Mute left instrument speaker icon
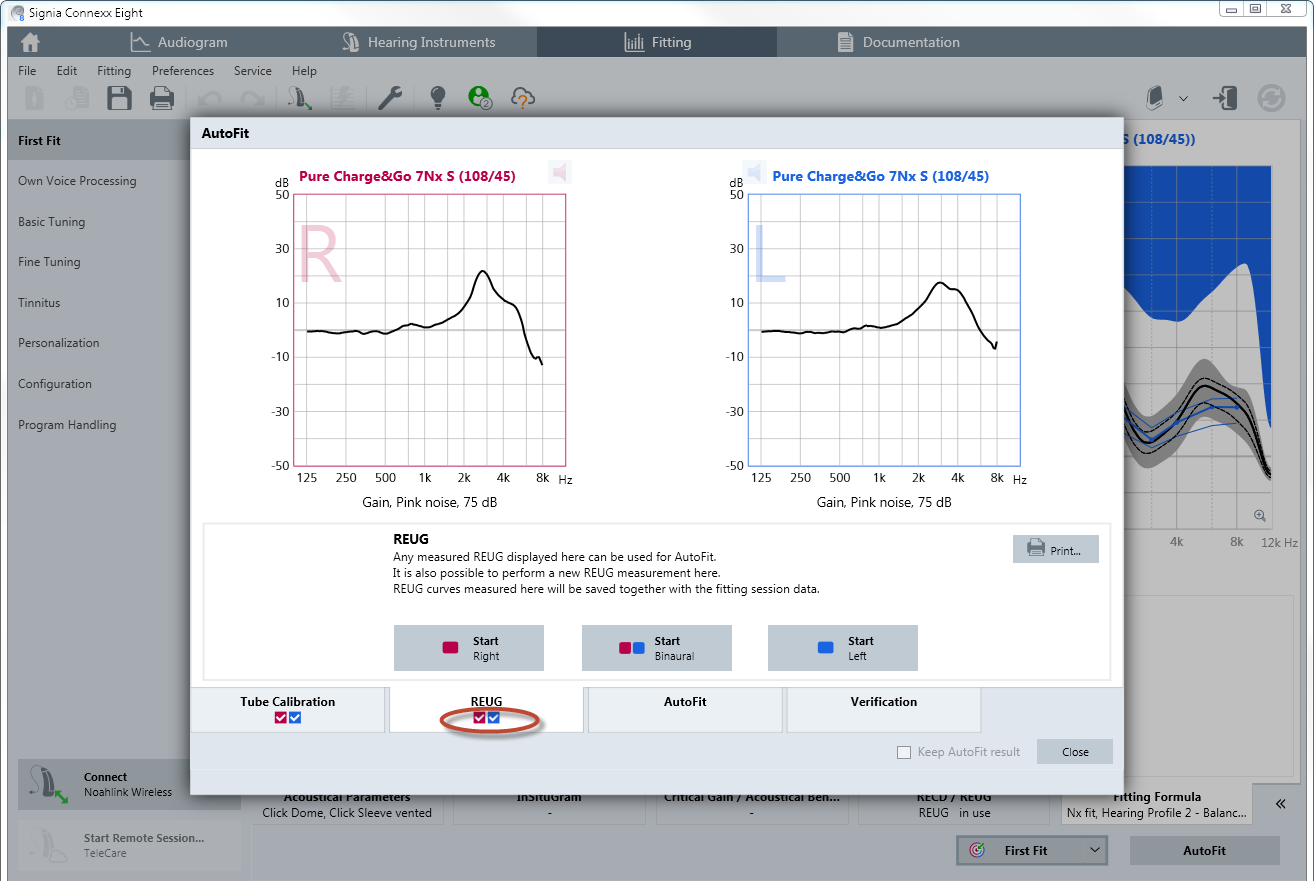The height and width of the screenshot is (881, 1314). (x=753, y=172)
